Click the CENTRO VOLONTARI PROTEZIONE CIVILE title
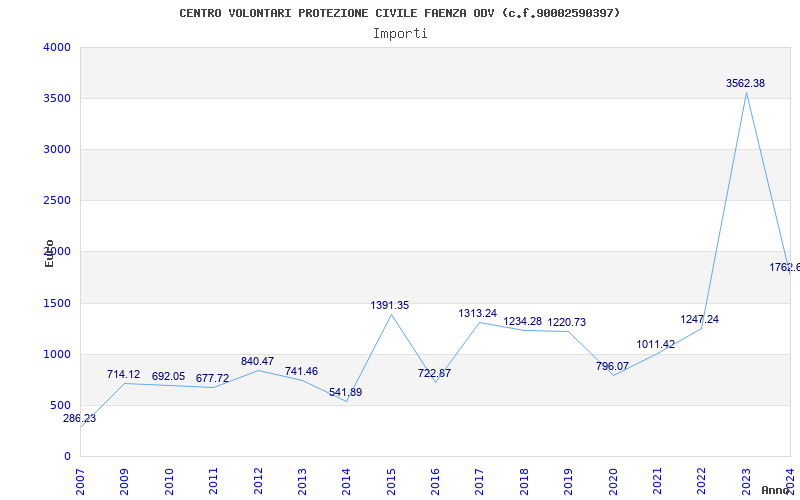 point(400,13)
